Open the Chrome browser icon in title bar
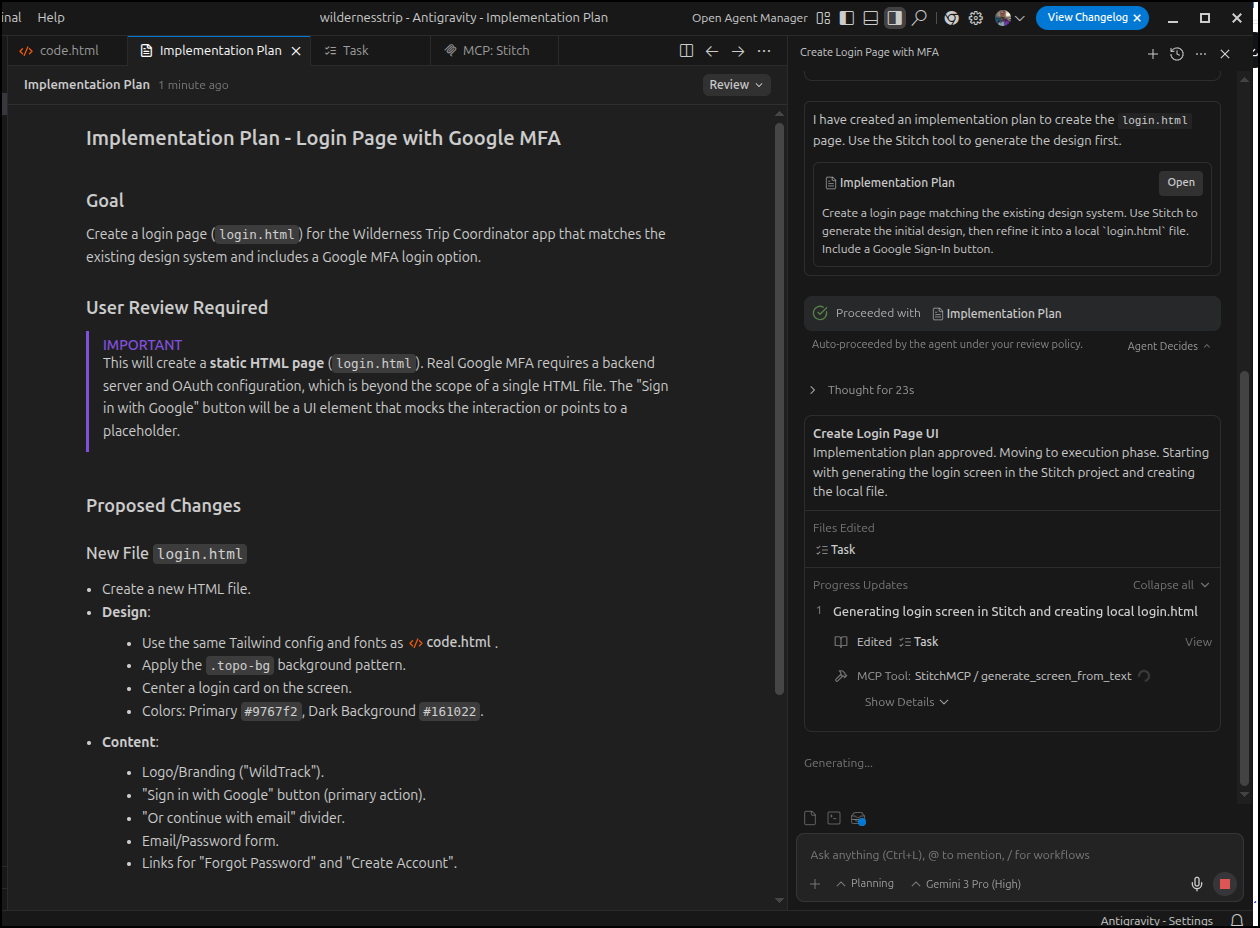The image size is (1260, 928). 951,18
